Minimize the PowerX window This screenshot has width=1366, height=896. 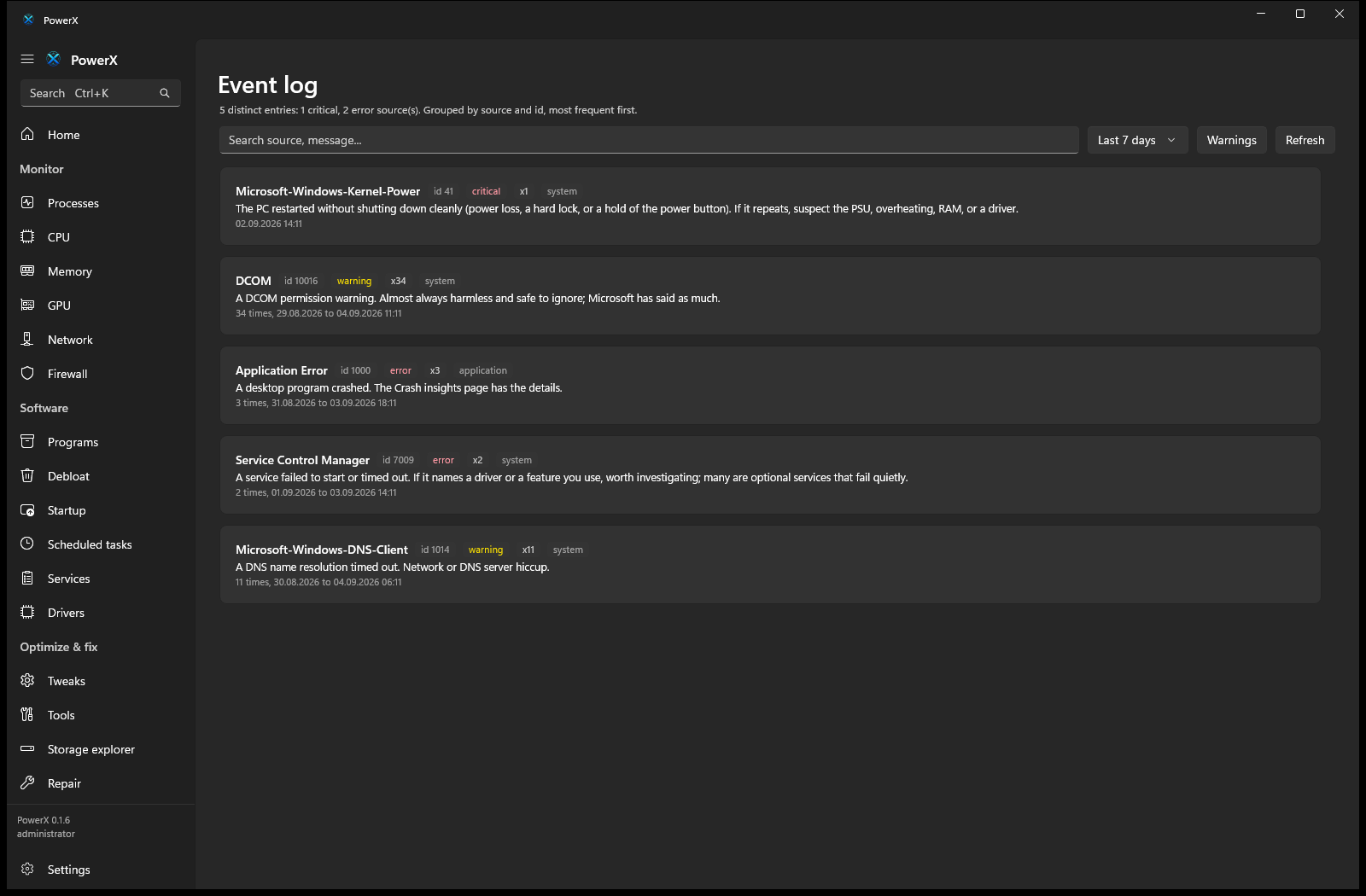tap(1261, 14)
